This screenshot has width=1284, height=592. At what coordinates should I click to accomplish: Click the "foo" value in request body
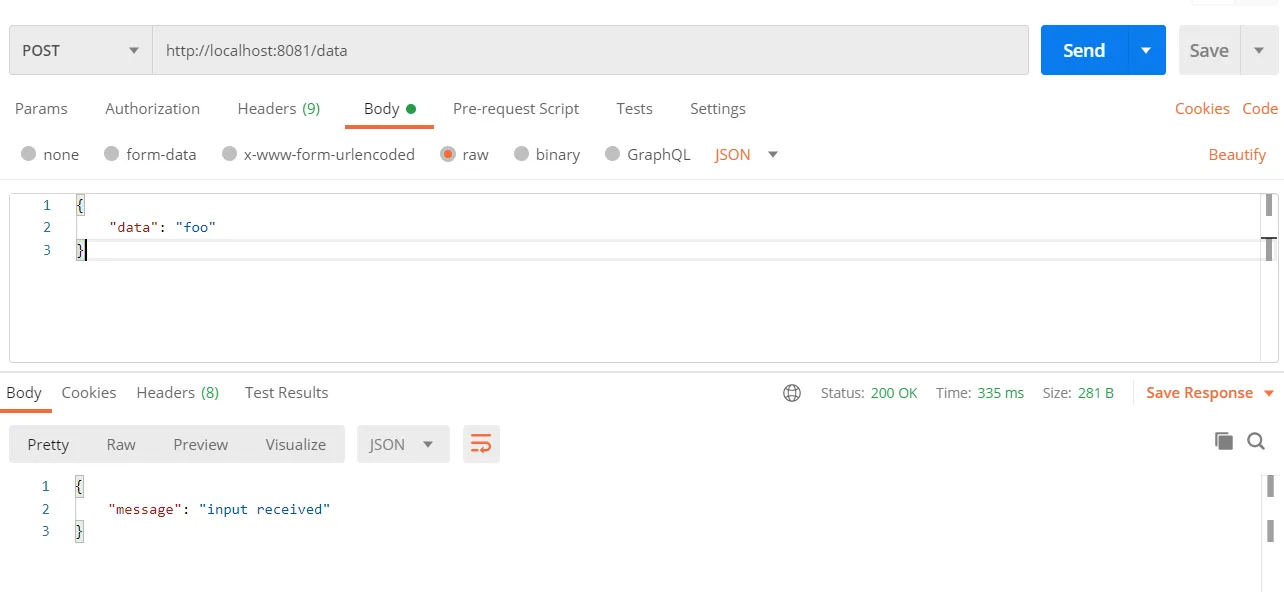pyautogui.click(x=196, y=227)
